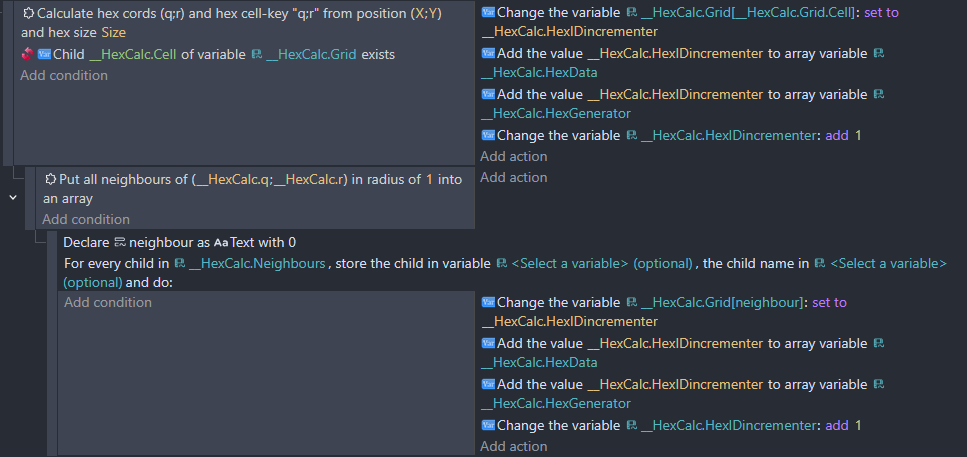Collapse the sub-event with the left chevron
Image resolution: width=967 pixels, height=457 pixels.
click(13, 198)
